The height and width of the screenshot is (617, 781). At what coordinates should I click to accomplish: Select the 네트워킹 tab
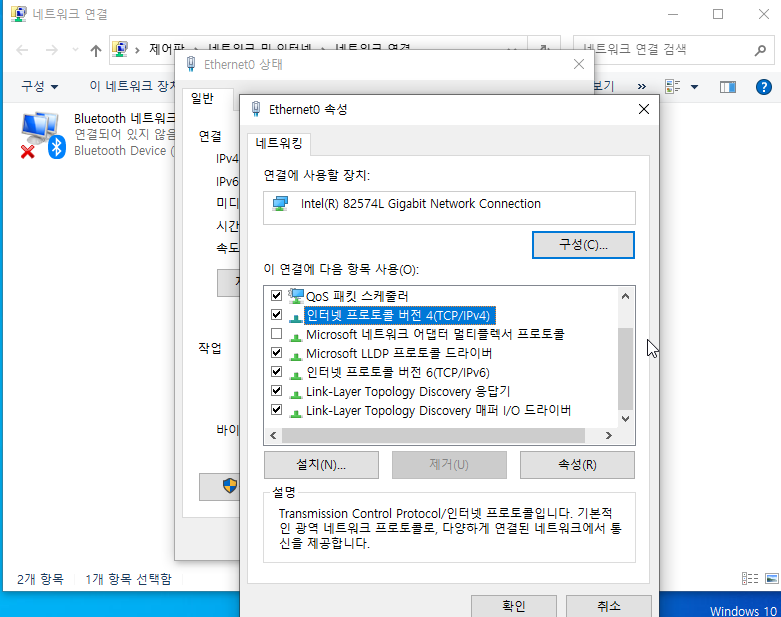(x=279, y=144)
